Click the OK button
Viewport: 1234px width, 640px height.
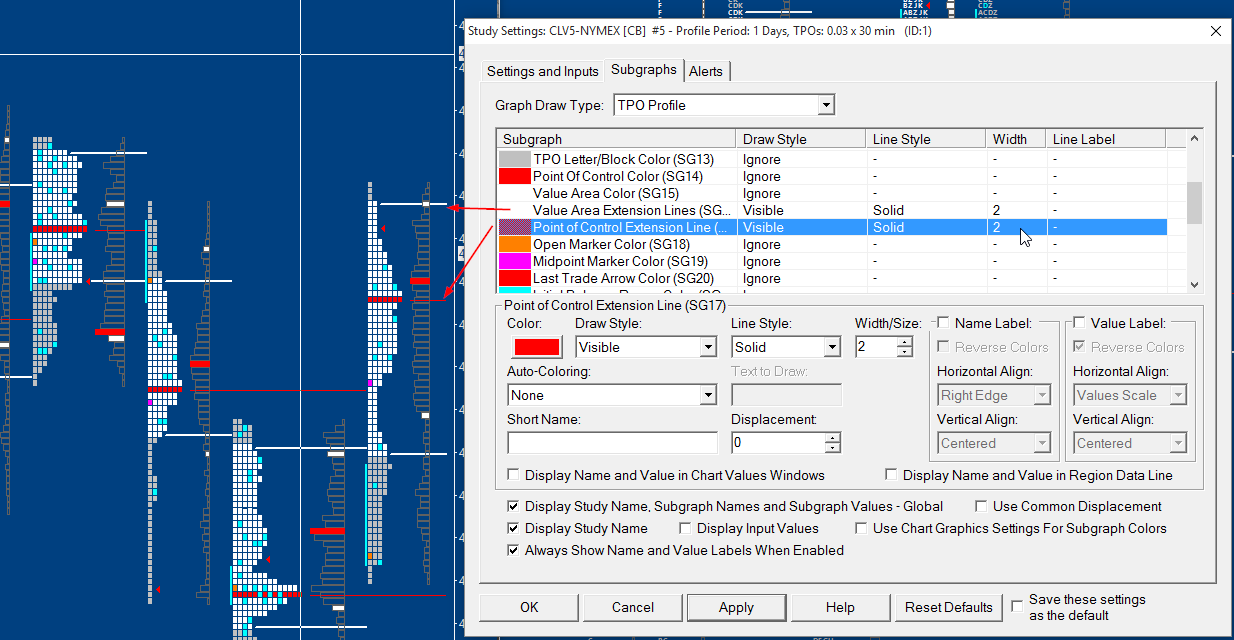[x=529, y=607]
